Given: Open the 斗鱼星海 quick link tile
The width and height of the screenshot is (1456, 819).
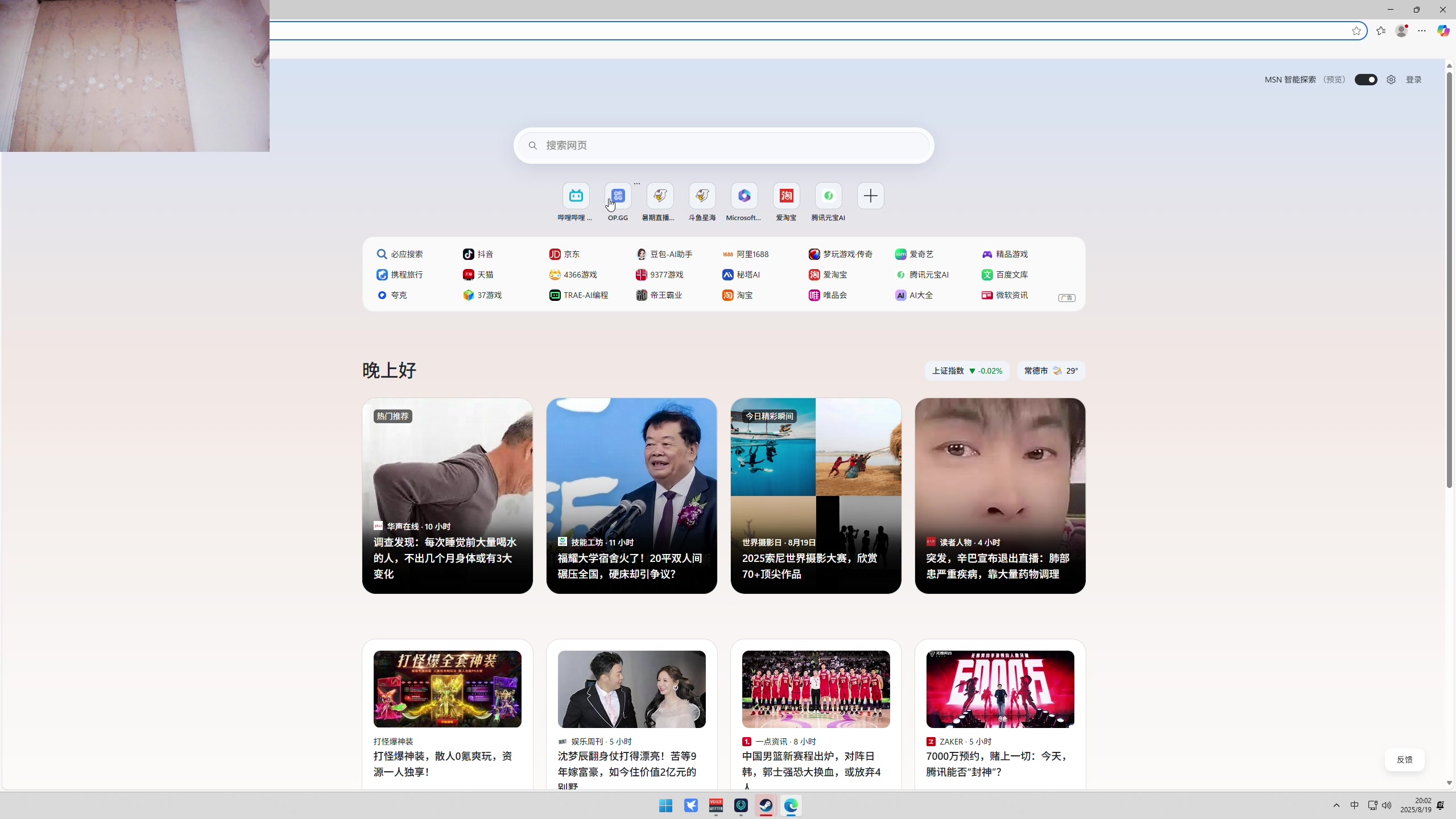Looking at the screenshot, I should tap(702, 196).
